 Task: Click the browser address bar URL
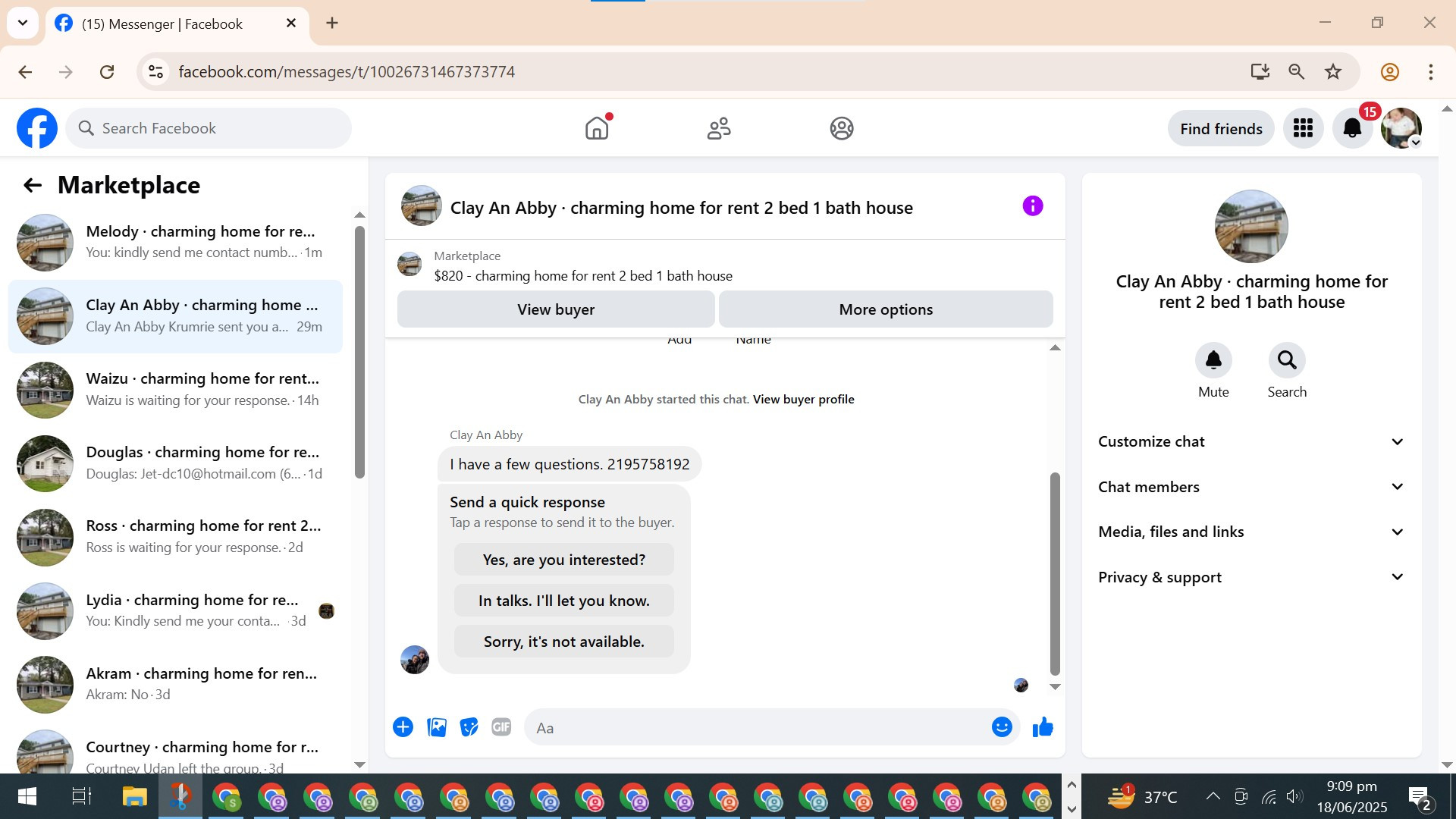[347, 72]
